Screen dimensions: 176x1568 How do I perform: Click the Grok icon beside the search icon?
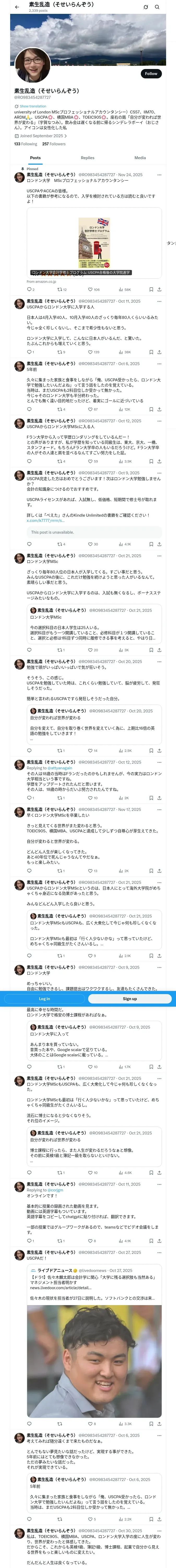[x=146, y=7]
